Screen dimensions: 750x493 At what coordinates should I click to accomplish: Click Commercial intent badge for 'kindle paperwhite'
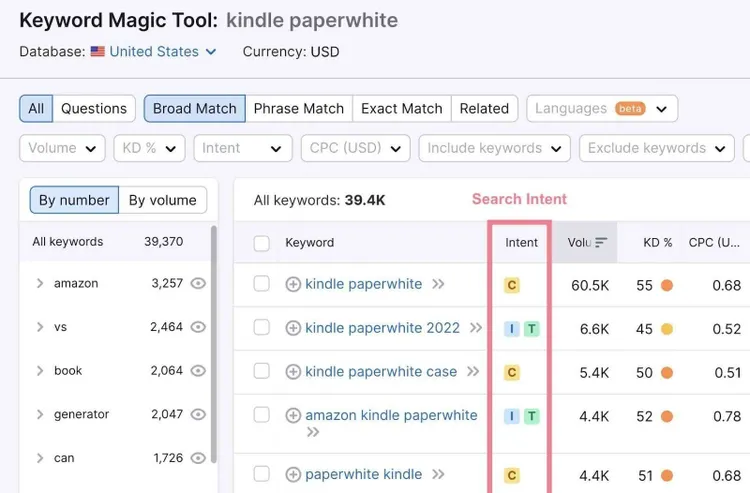[512, 285]
